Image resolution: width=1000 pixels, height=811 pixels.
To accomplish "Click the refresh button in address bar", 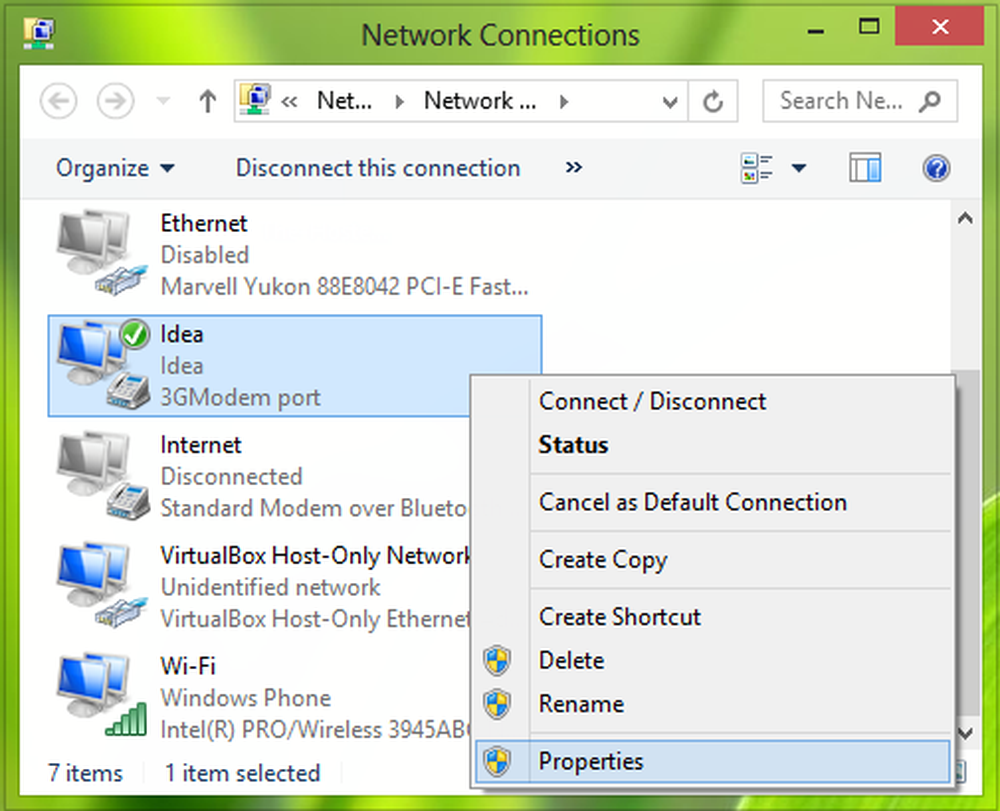I will click(713, 101).
